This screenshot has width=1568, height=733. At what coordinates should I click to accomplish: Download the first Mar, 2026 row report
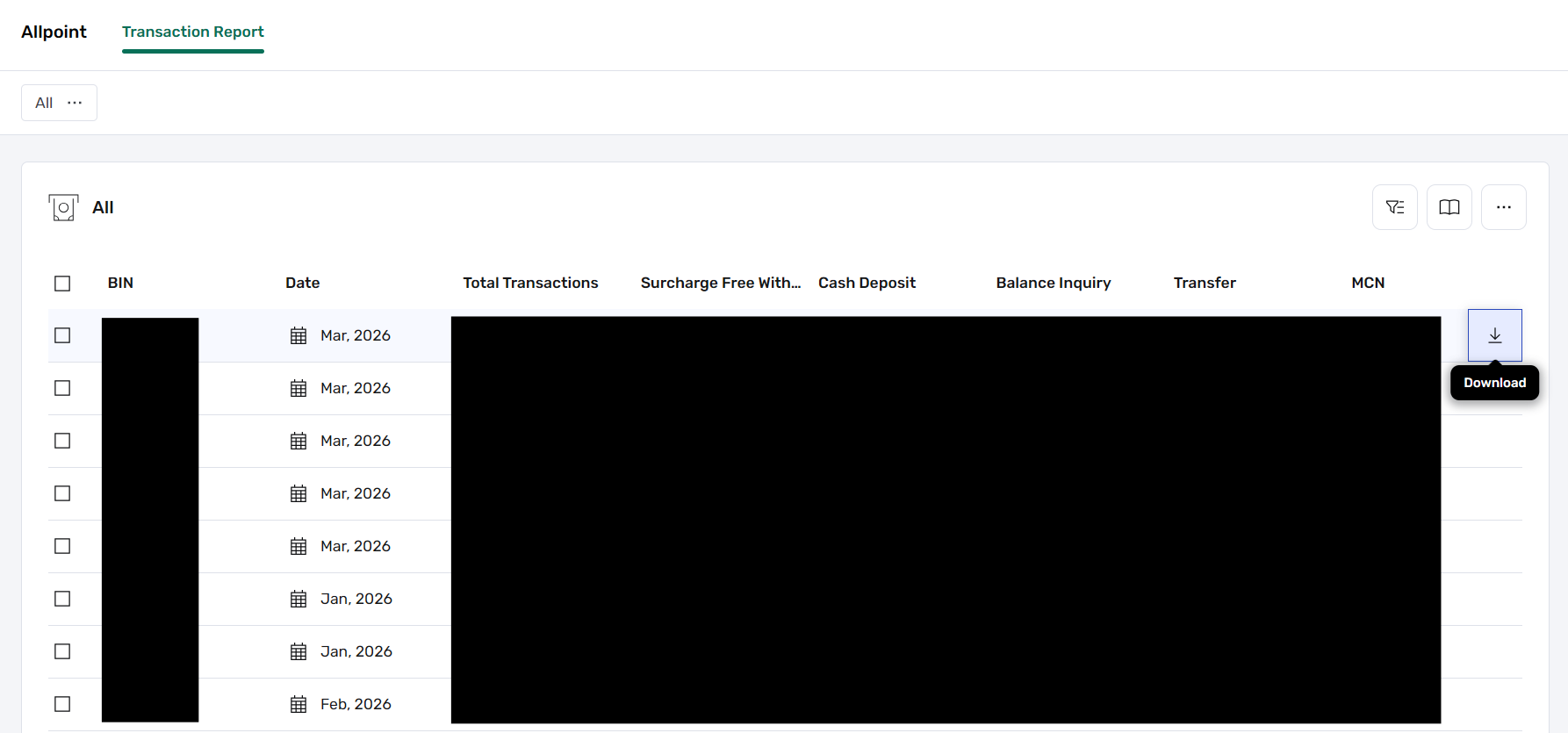pos(1494,335)
